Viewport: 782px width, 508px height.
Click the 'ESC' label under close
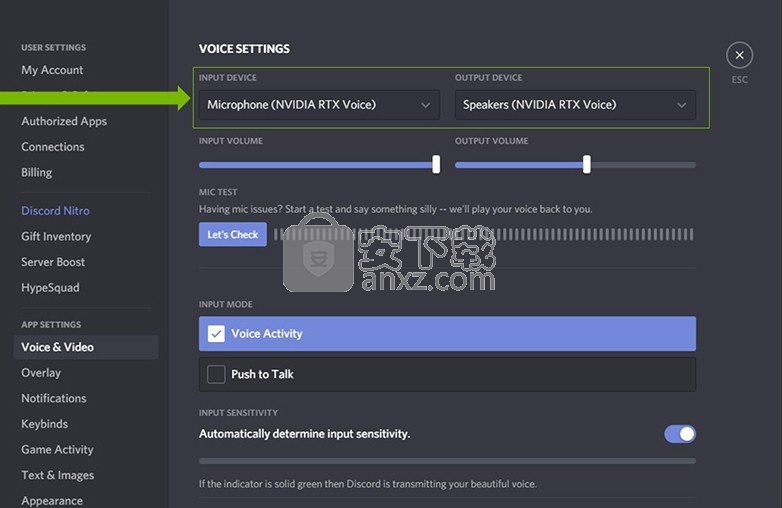(x=739, y=80)
